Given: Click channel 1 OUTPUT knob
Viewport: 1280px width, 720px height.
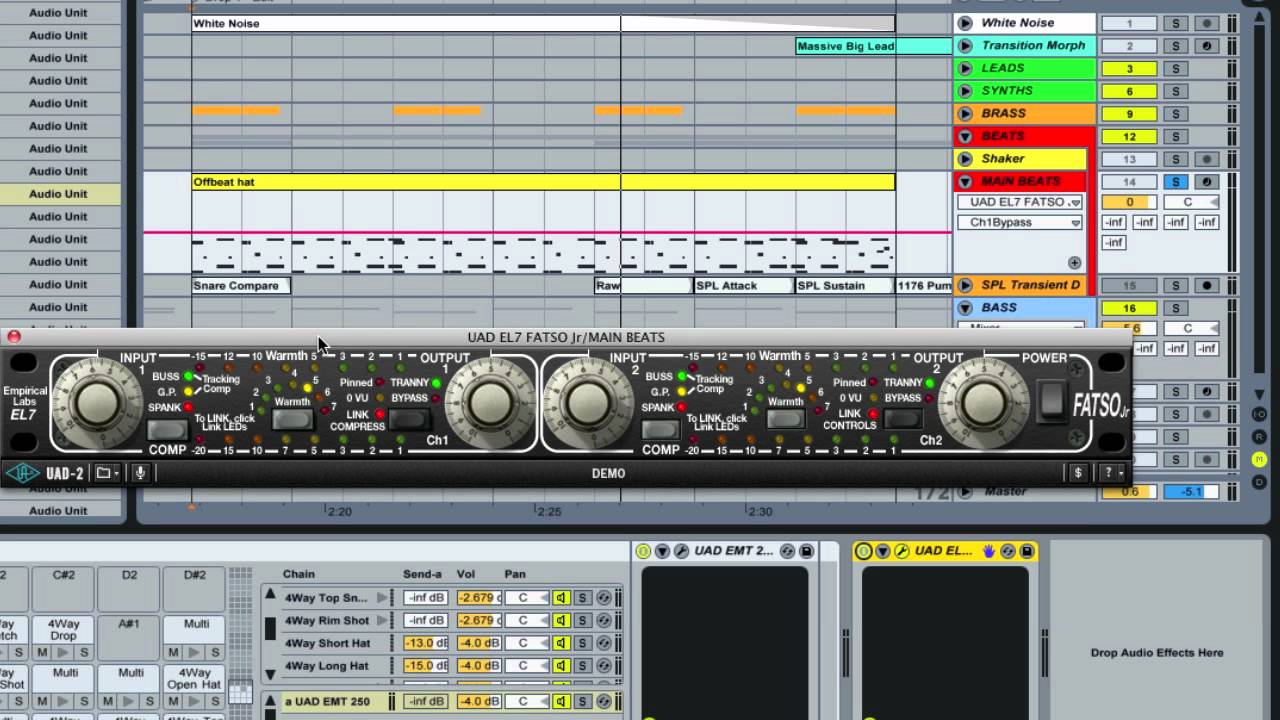Looking at the screenshot, I should coord(489,402).
